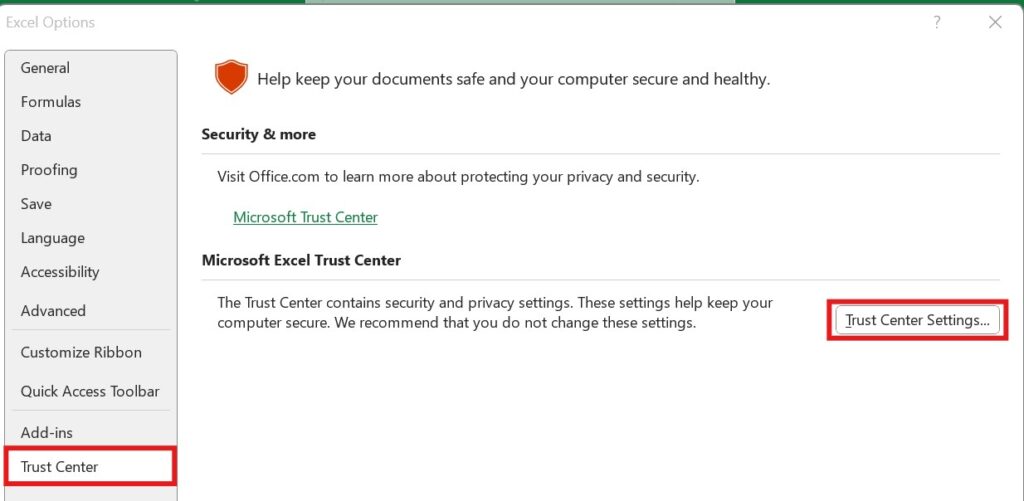Go to the Save category
The width and height of the screenshot is (1024, 501).
(36, 204)
